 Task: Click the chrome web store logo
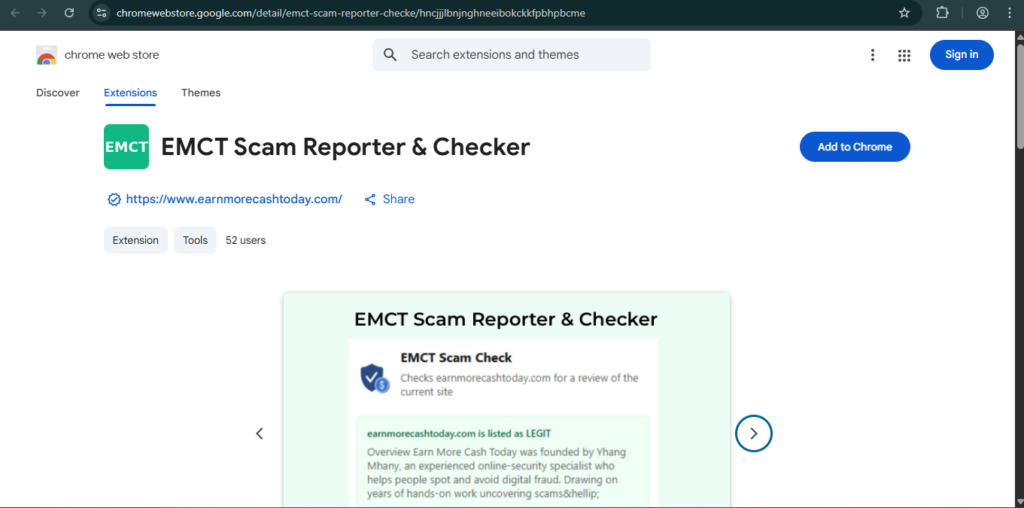point(46,56)
